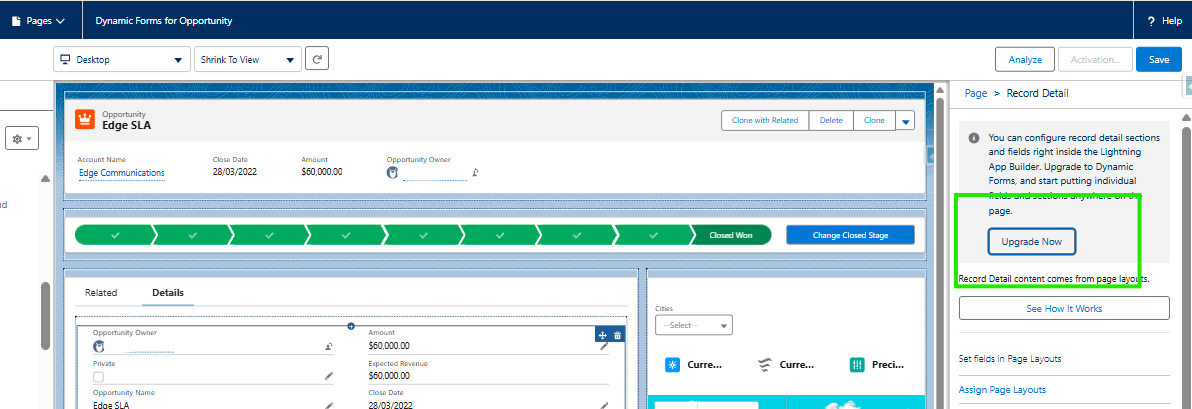Image resolution: width=1192 pixels, height=409 pixels.
Task: Click the pencil icon beside the Private checkbox
Action: (329, 376)
